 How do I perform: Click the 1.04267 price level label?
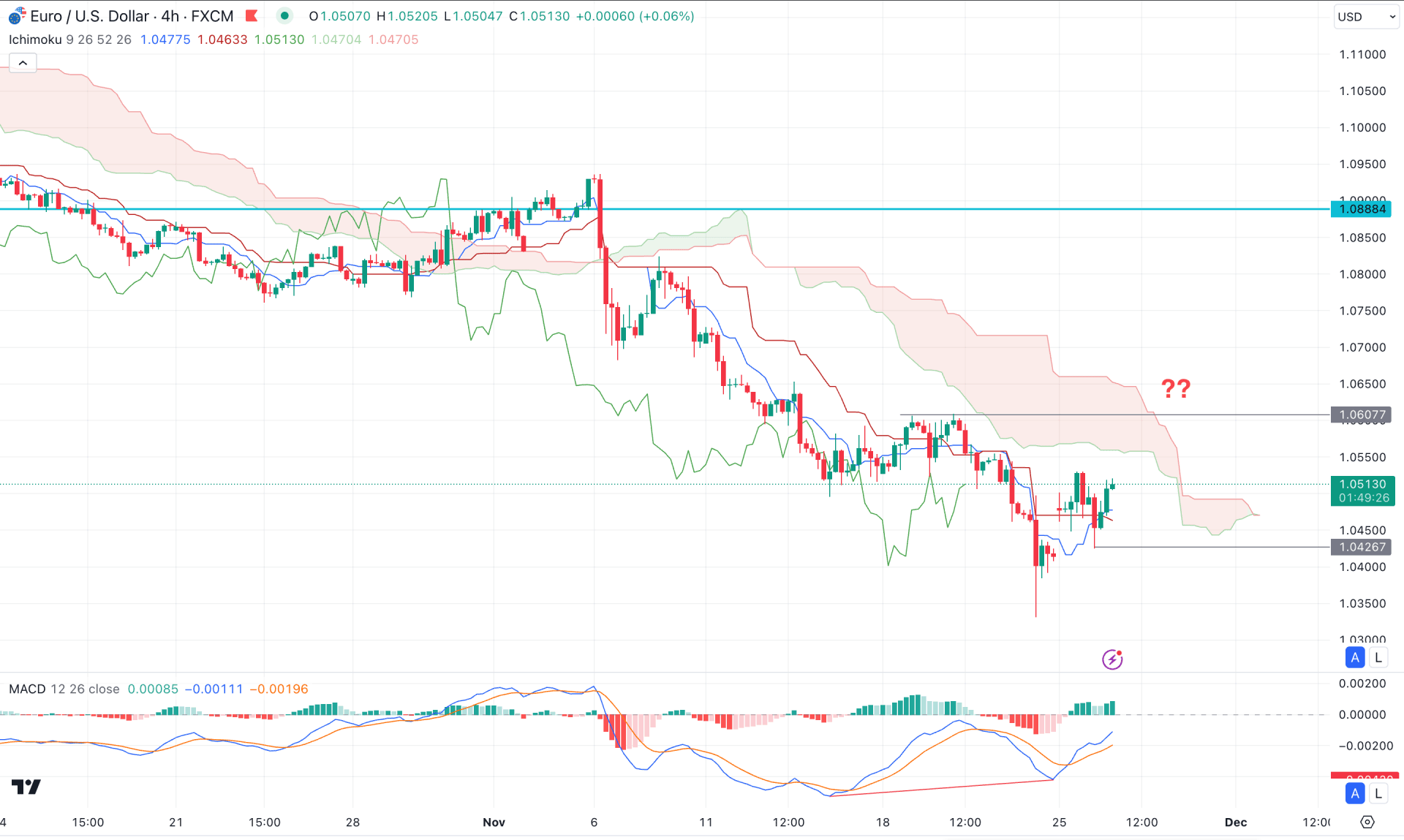coord(1362,547)
